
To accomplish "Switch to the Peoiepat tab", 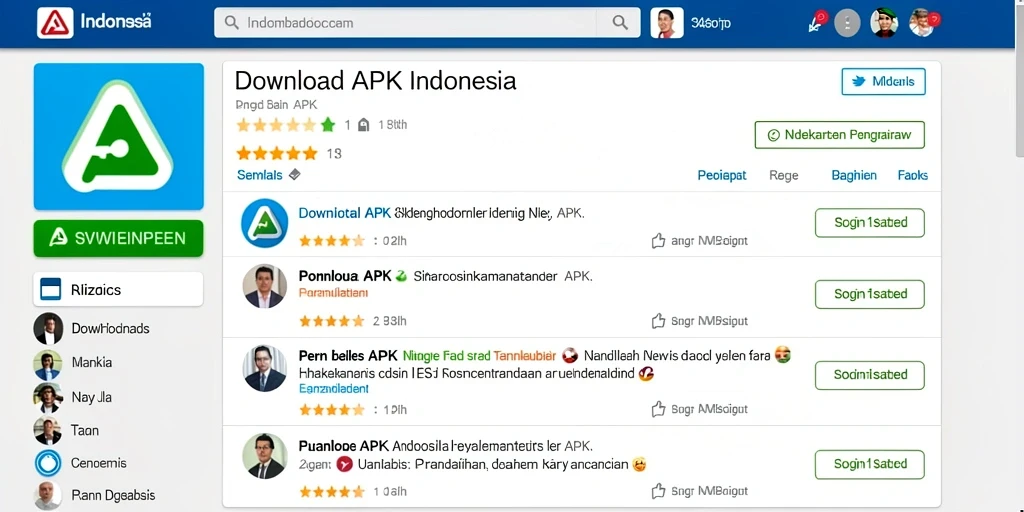I will [x=722, y=175].
